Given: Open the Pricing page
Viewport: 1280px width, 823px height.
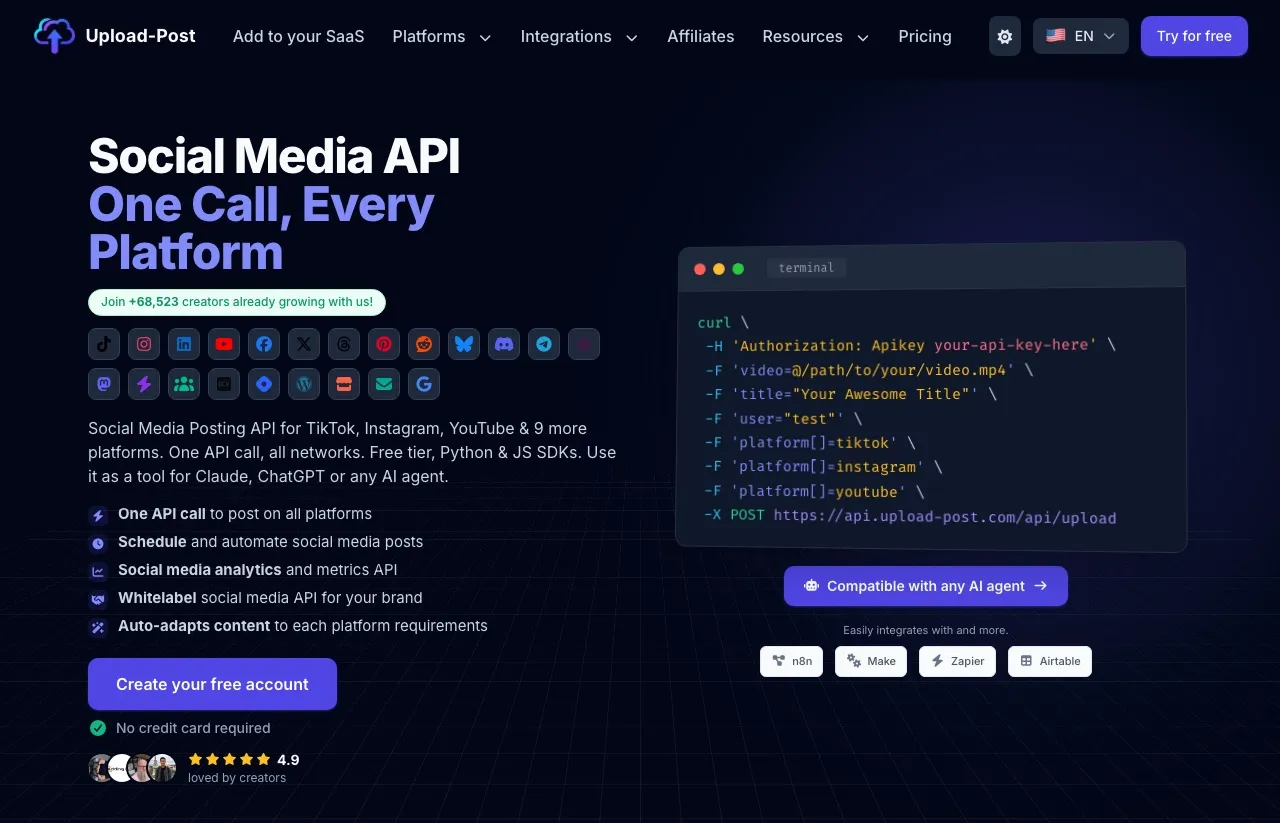Looking at the screenshot, I should (x=925, y=36).
